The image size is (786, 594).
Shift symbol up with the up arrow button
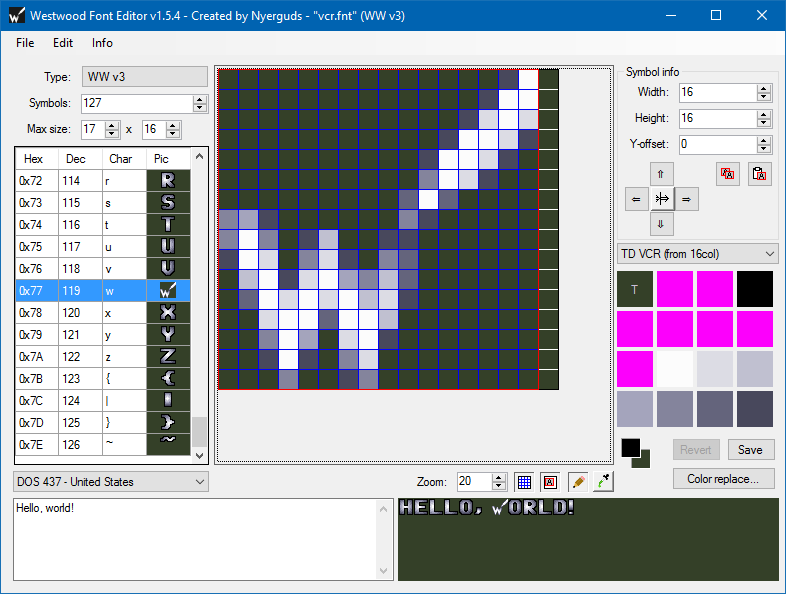pyautogui.click(x=661, y=174)
